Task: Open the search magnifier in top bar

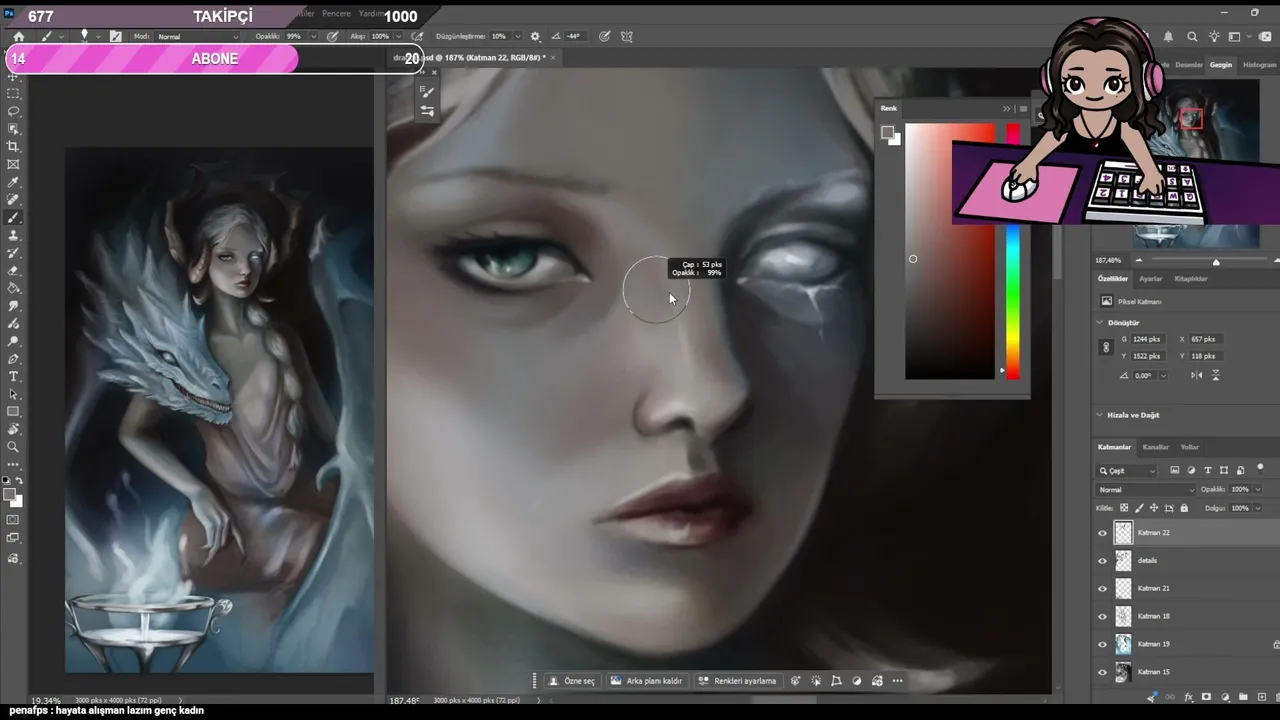Action: click(1192, 37)
